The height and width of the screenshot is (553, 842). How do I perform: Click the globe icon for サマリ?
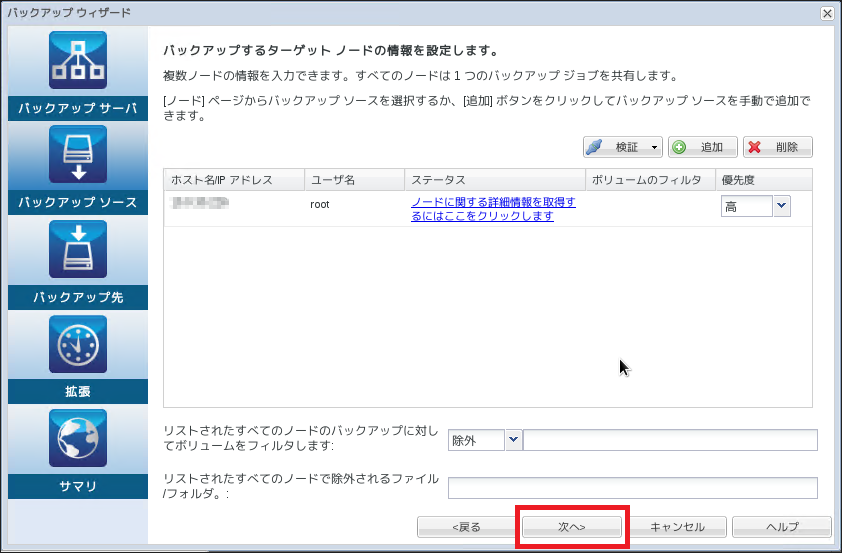[78, 438]
